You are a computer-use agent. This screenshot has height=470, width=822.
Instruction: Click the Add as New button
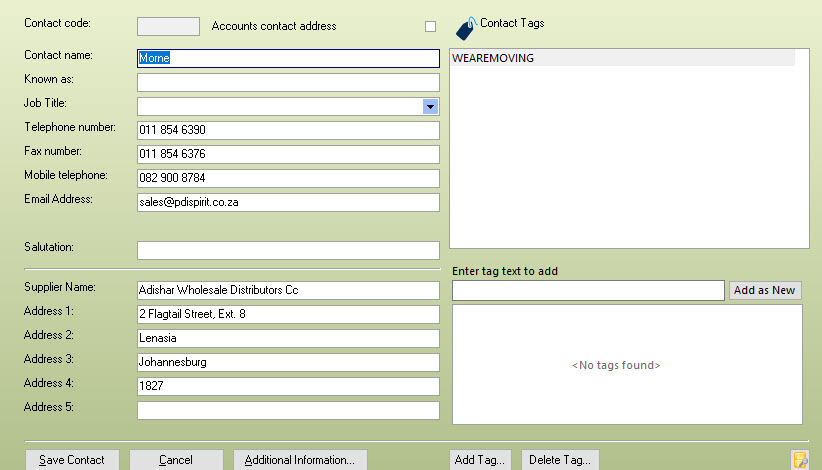pyautogui.click(x=764, y=291)
